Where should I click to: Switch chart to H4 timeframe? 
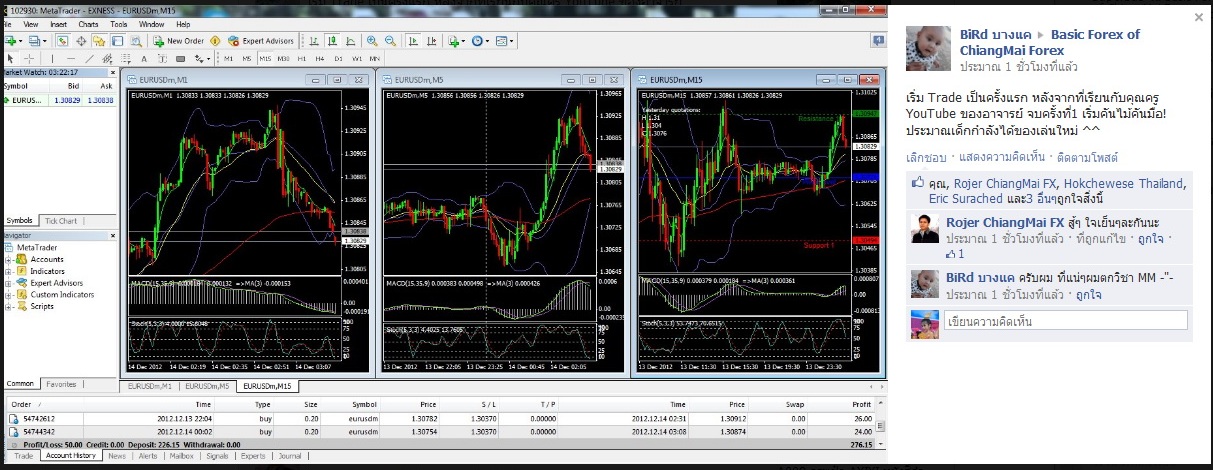319,59
